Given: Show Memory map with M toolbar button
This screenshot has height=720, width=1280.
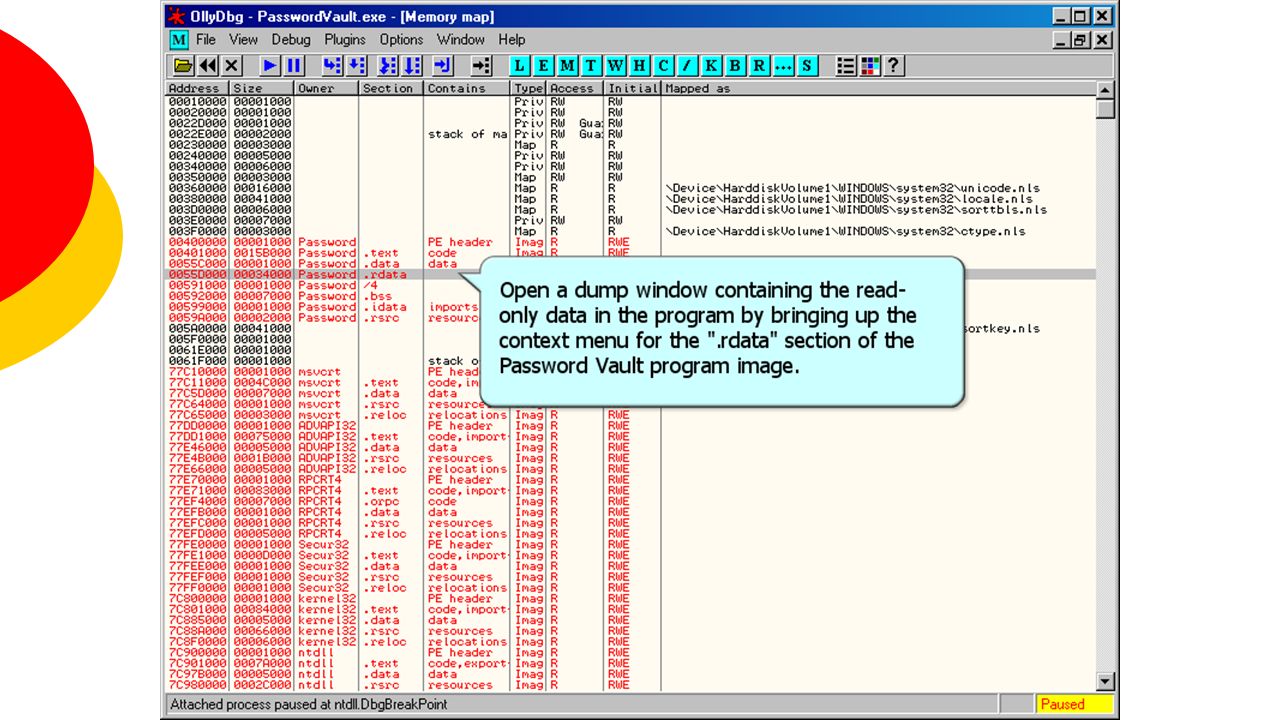Looking at the screenshot, I should click(568, 66).
